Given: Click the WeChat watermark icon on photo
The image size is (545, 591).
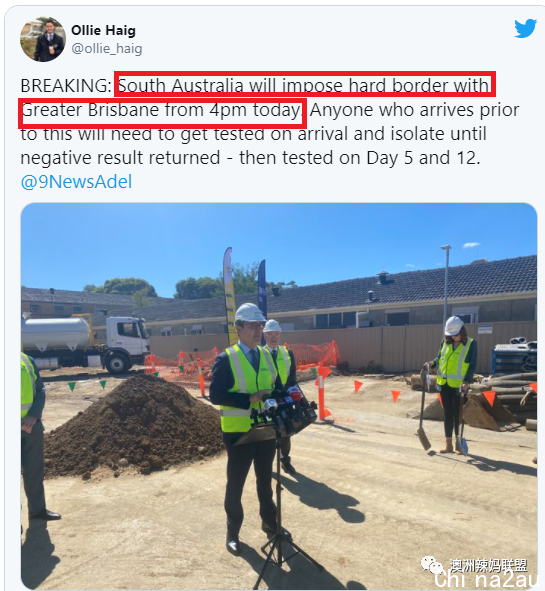Looking at the screenshot, I should (x=432, y=565).
